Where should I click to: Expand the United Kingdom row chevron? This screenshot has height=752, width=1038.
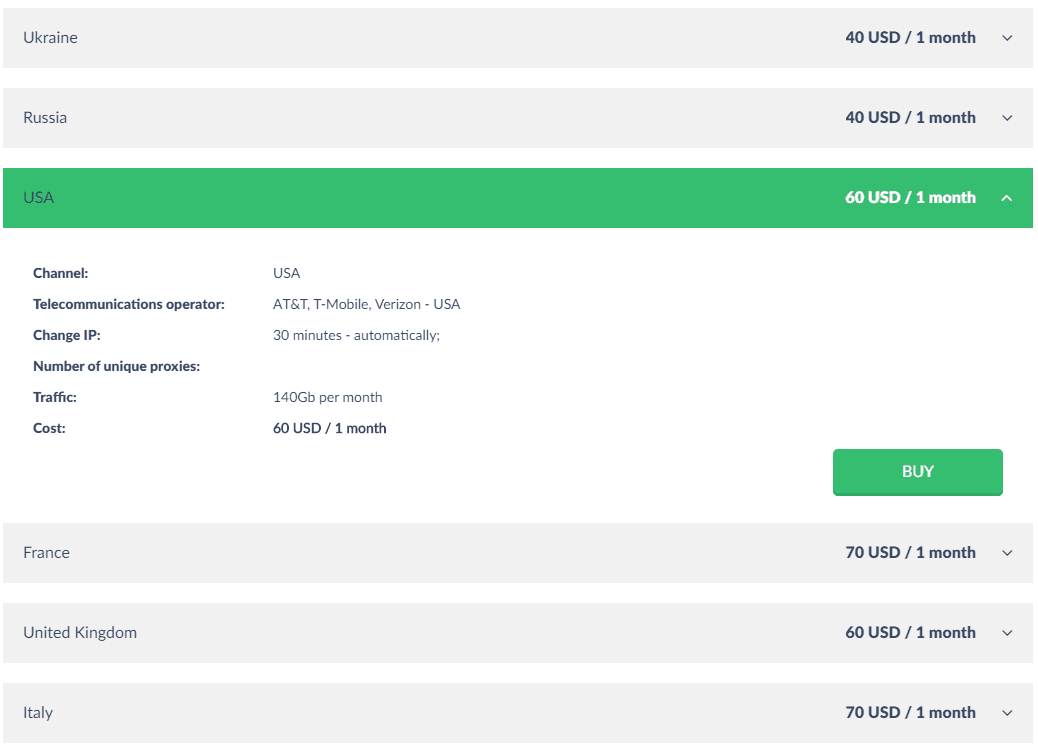point(1007,634)
